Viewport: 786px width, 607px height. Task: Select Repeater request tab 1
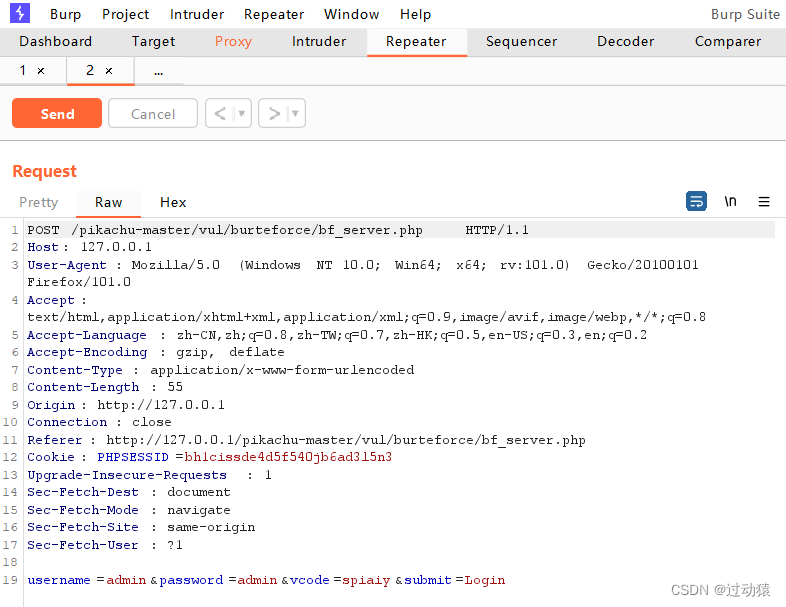pos(23,70)
